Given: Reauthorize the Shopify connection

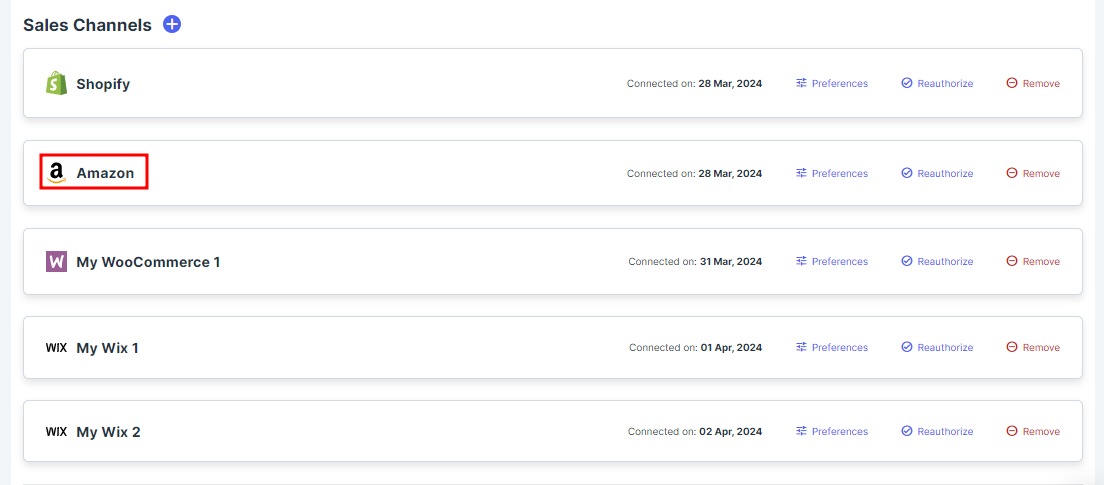Looking at the screenshot, I should [937, 83].
